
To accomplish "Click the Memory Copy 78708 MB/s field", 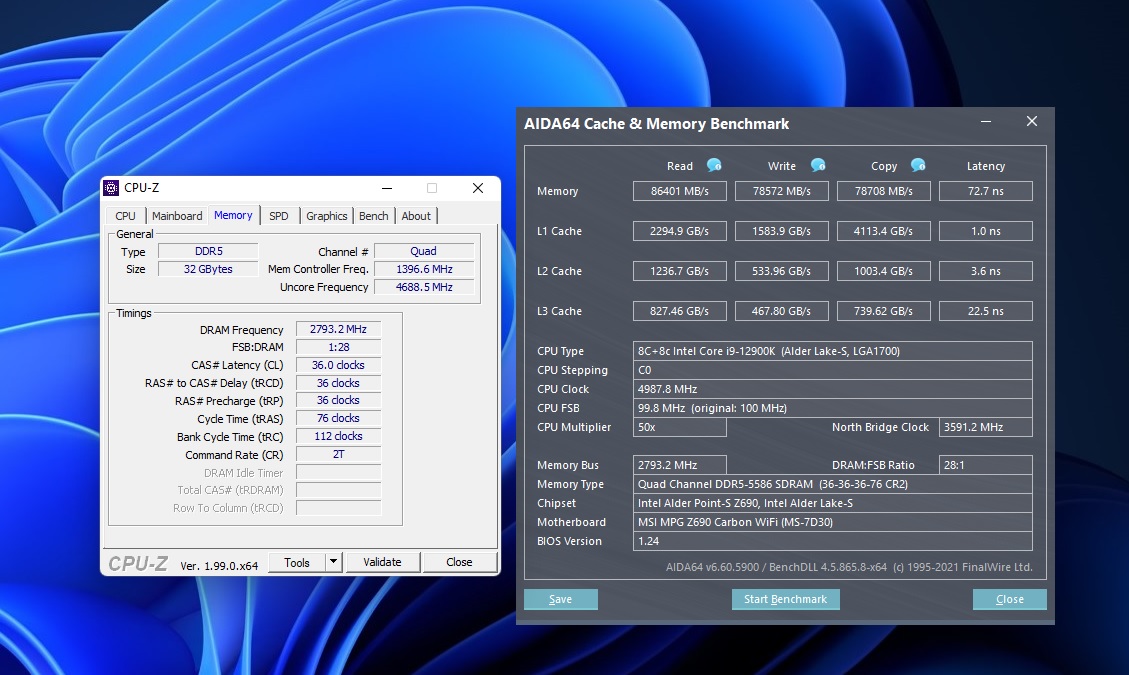I will pos(883,191).
